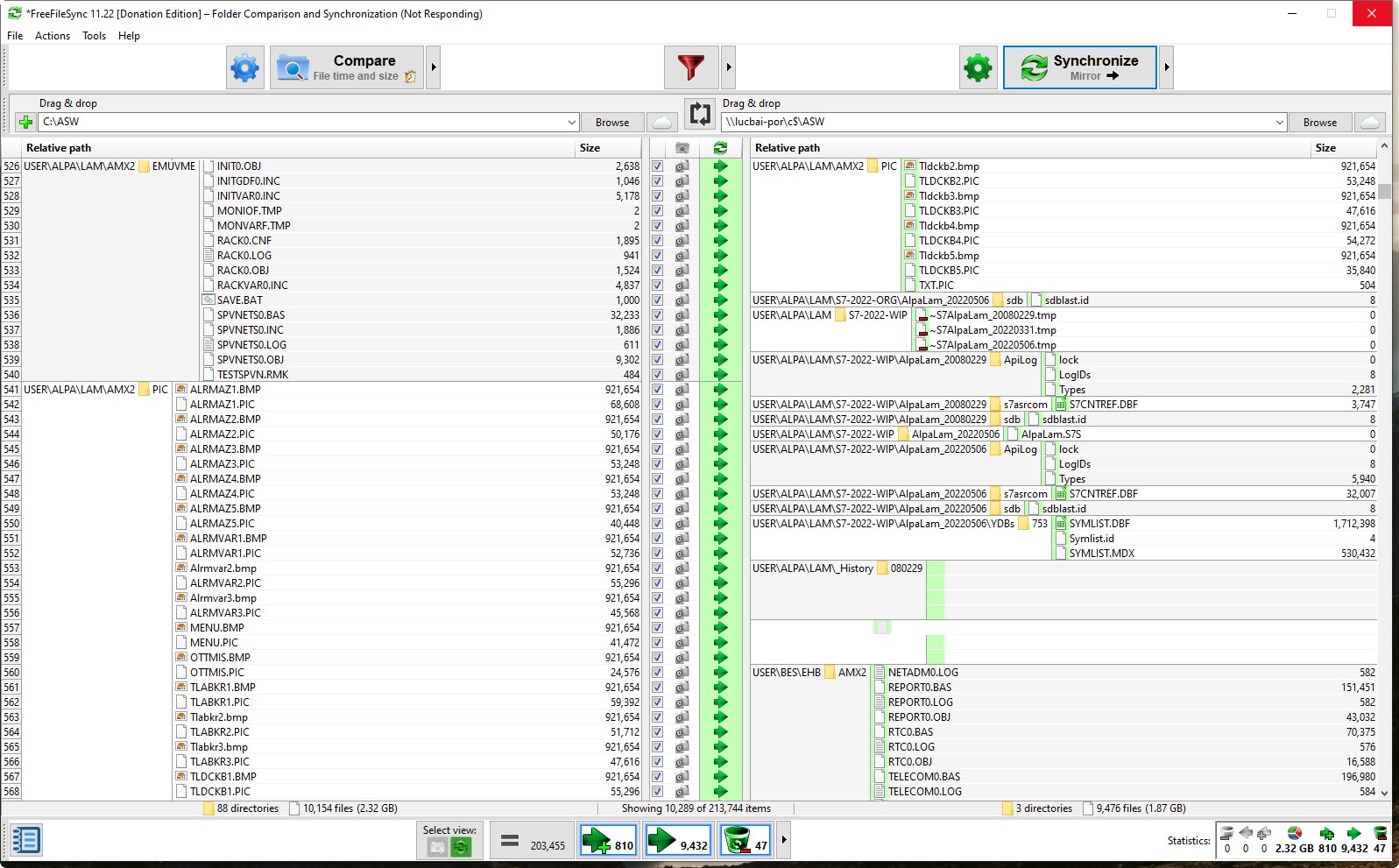Click the green arrow action for INIT0.OBJ
This screenshot has height=868, width=1399.
720,166
